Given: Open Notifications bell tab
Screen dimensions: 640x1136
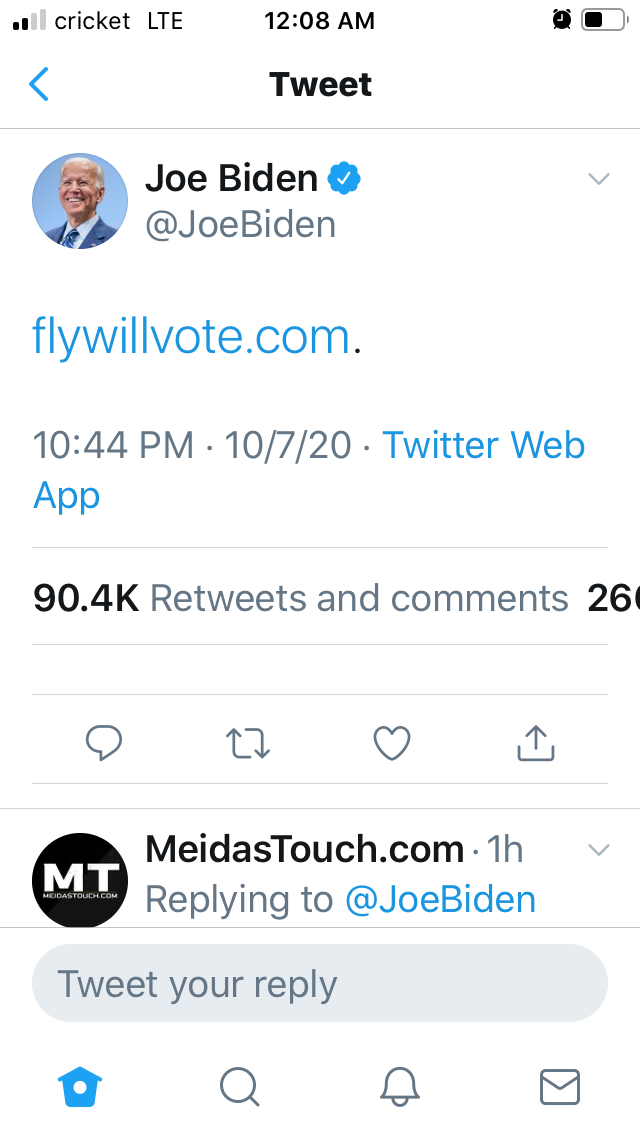Looking at the screenshot, I should point(400,1086).
